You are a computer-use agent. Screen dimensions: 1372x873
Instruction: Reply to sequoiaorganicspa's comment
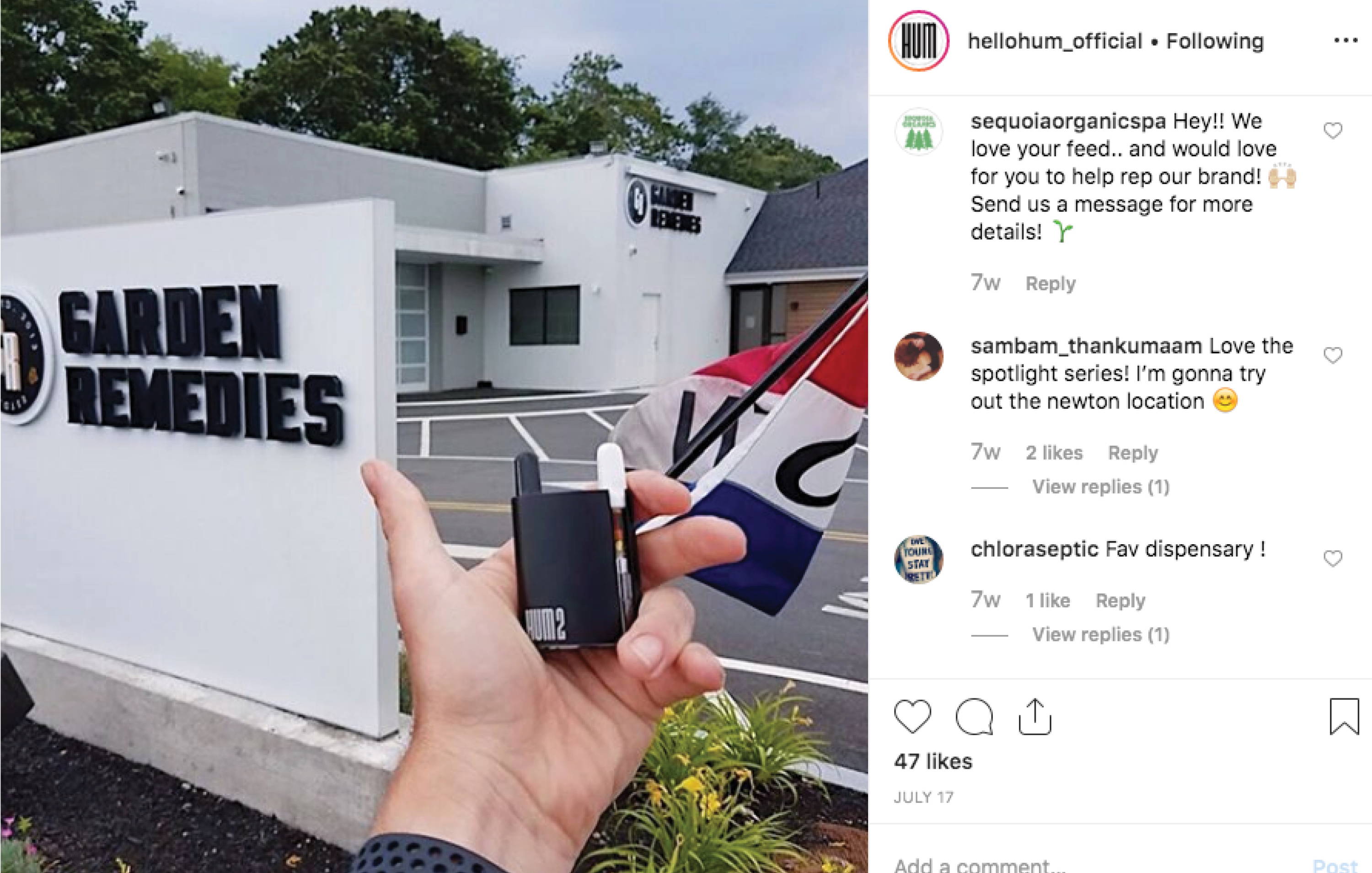(x=1050, y=283)
